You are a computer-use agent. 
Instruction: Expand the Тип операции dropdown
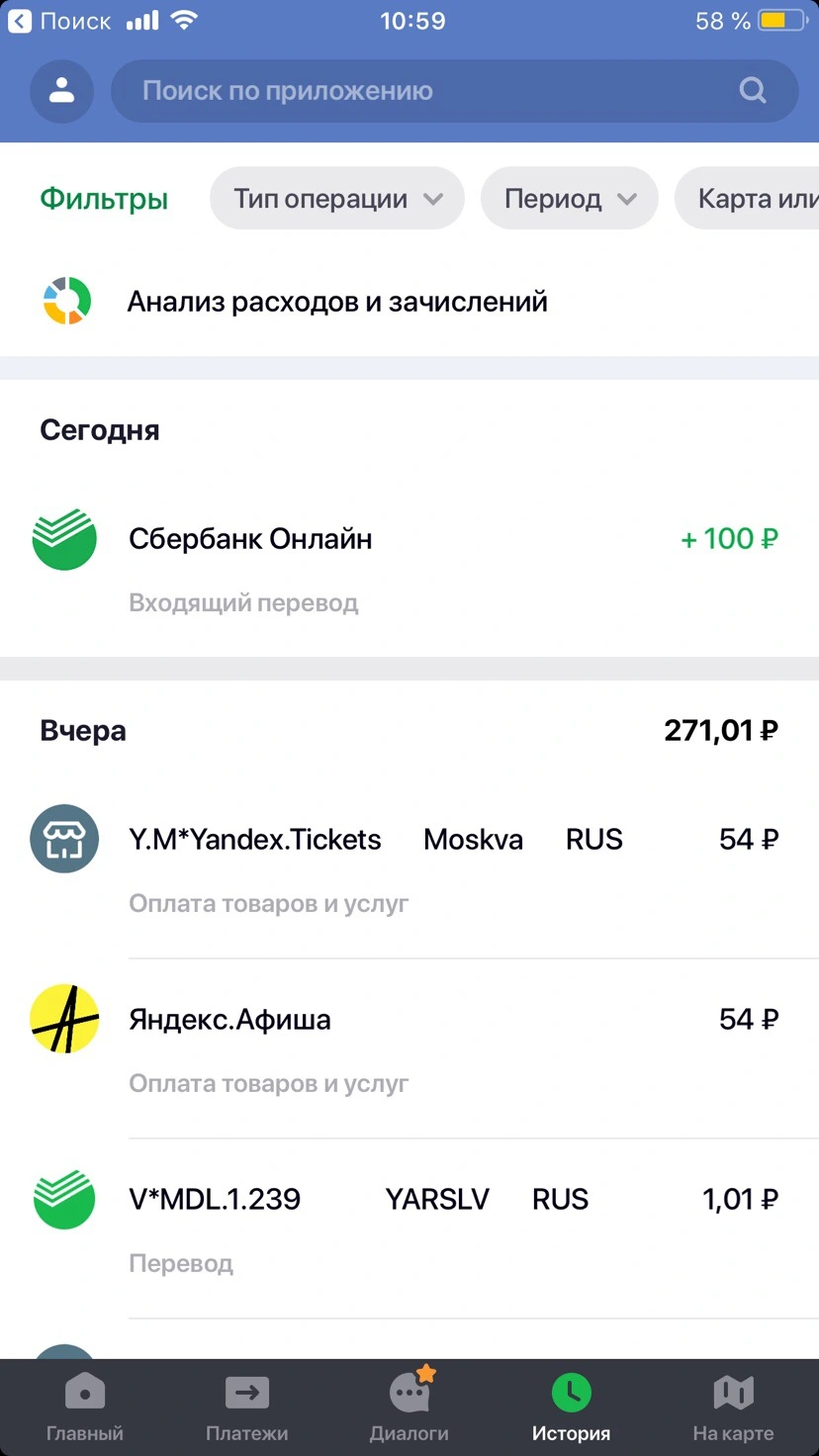point(337,199)
